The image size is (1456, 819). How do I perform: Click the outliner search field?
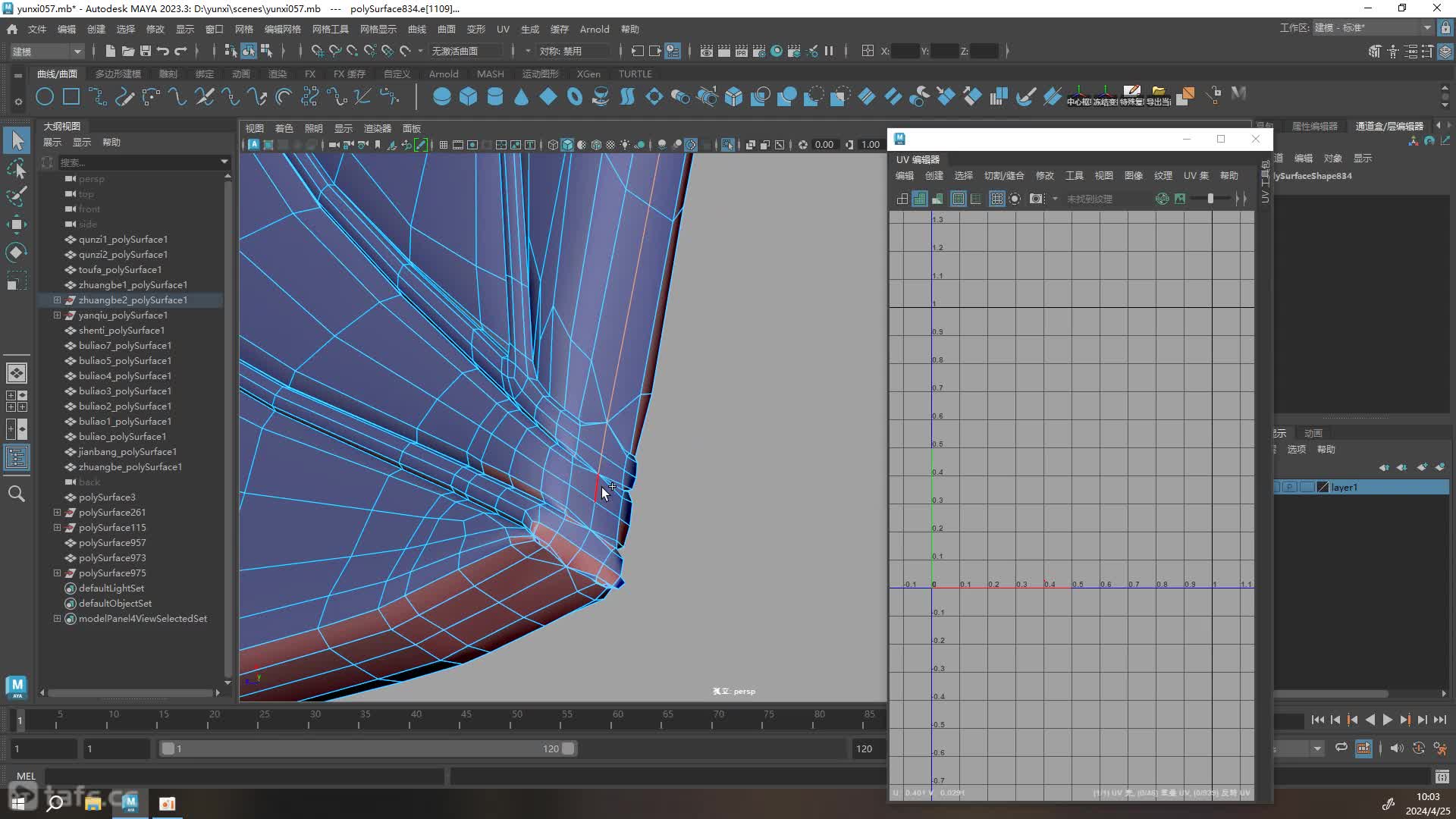coord(144,162)
